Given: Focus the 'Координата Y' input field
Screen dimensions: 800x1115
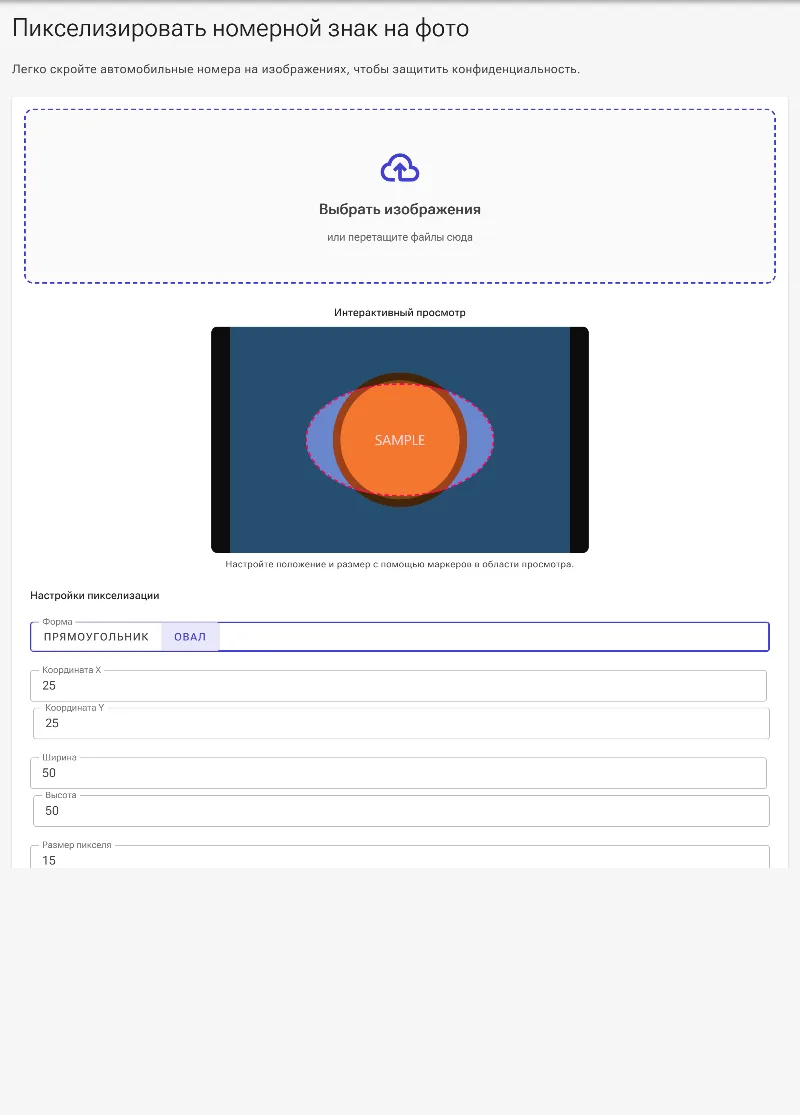Looking at the screenshot, I should click(x=401, y=723).
